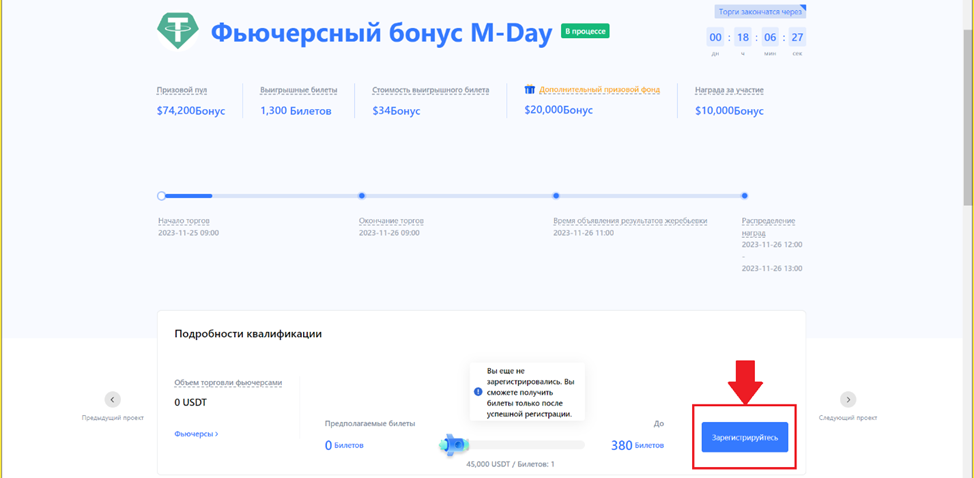Viewport: 974px width, 478px height.
Task: Click the Награда за участие label
Action: click(729, 90)
